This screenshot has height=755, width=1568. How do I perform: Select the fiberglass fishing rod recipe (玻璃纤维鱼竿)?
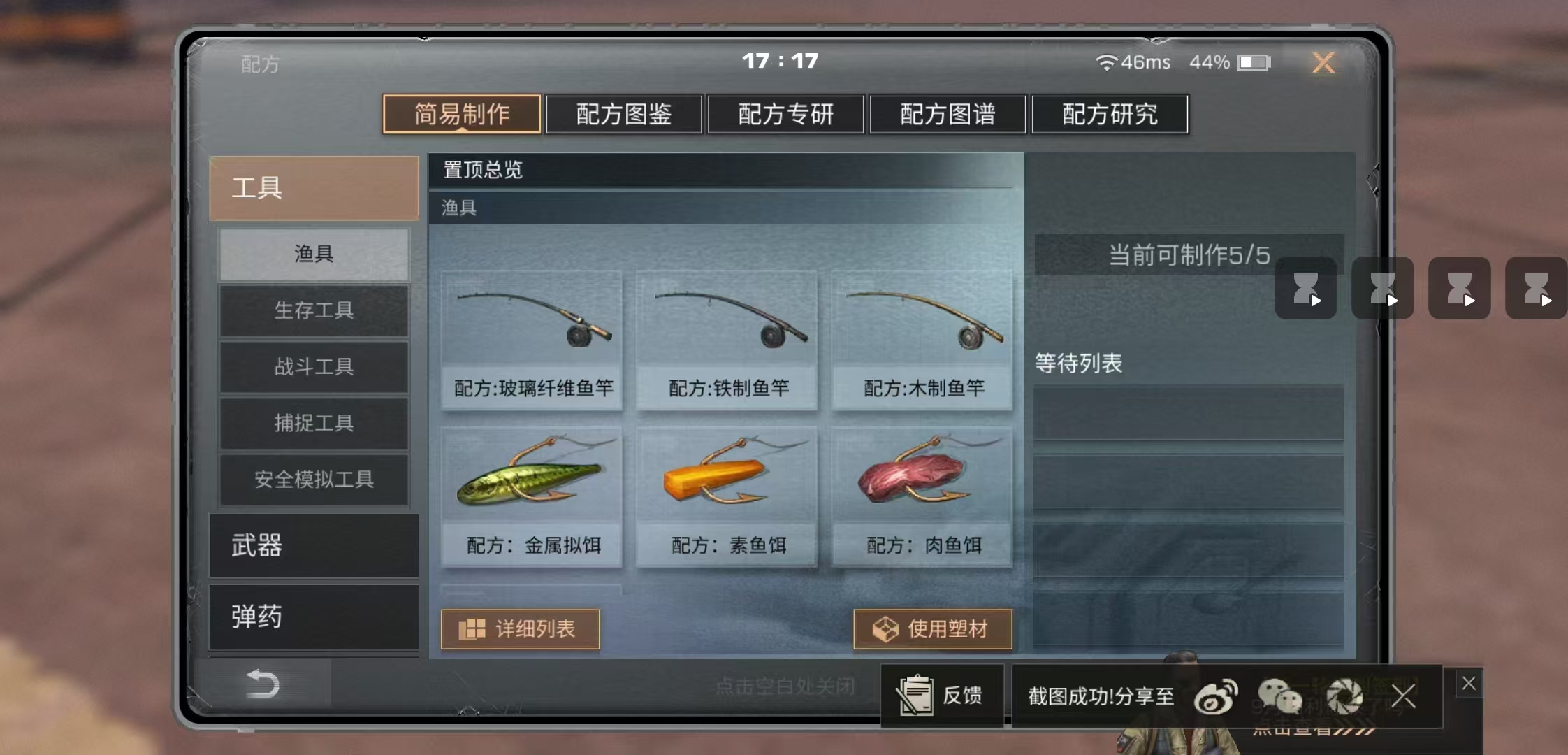[x=532, y=340]
